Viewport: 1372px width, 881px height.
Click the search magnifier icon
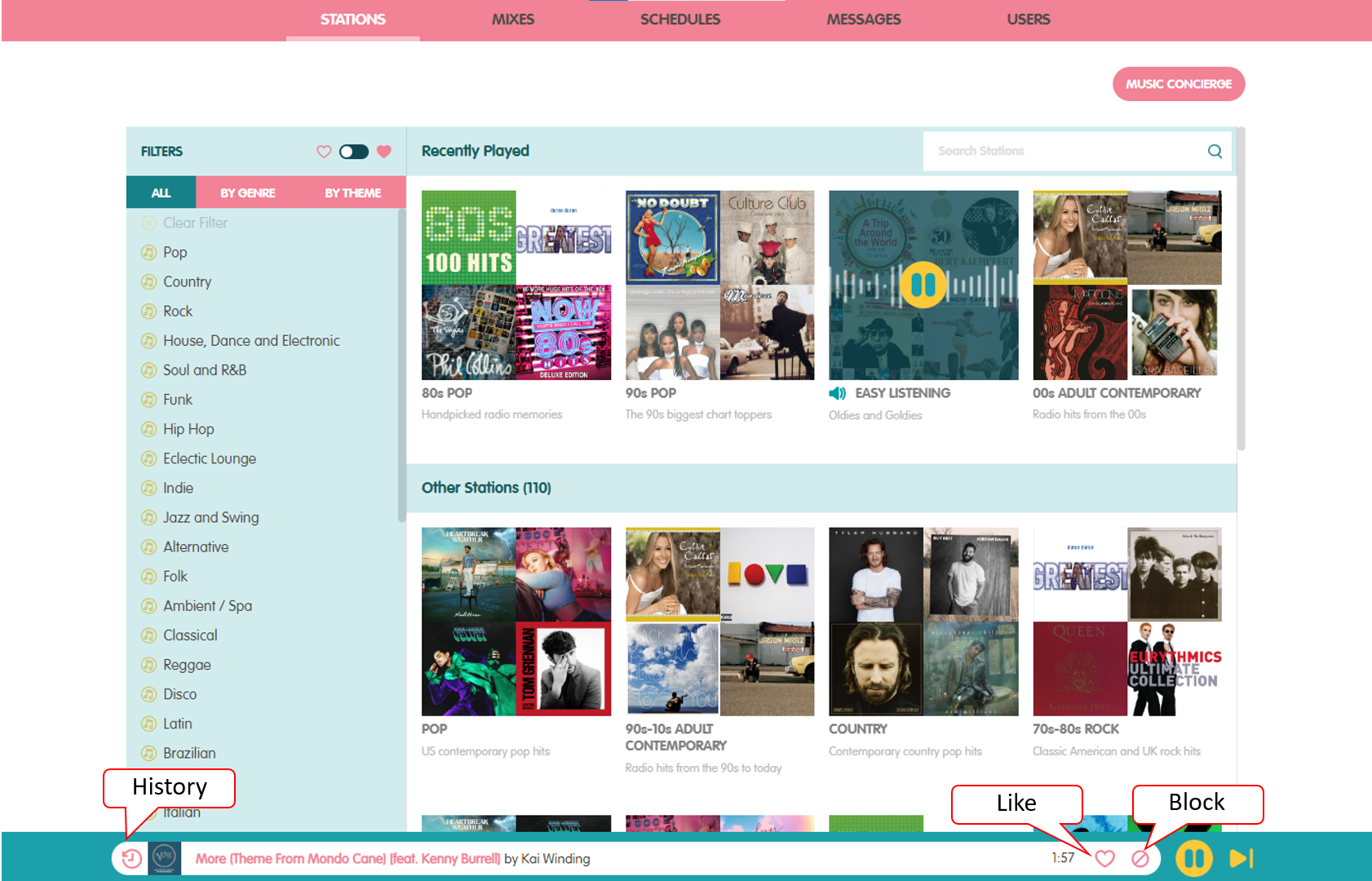pos(1215,151)
